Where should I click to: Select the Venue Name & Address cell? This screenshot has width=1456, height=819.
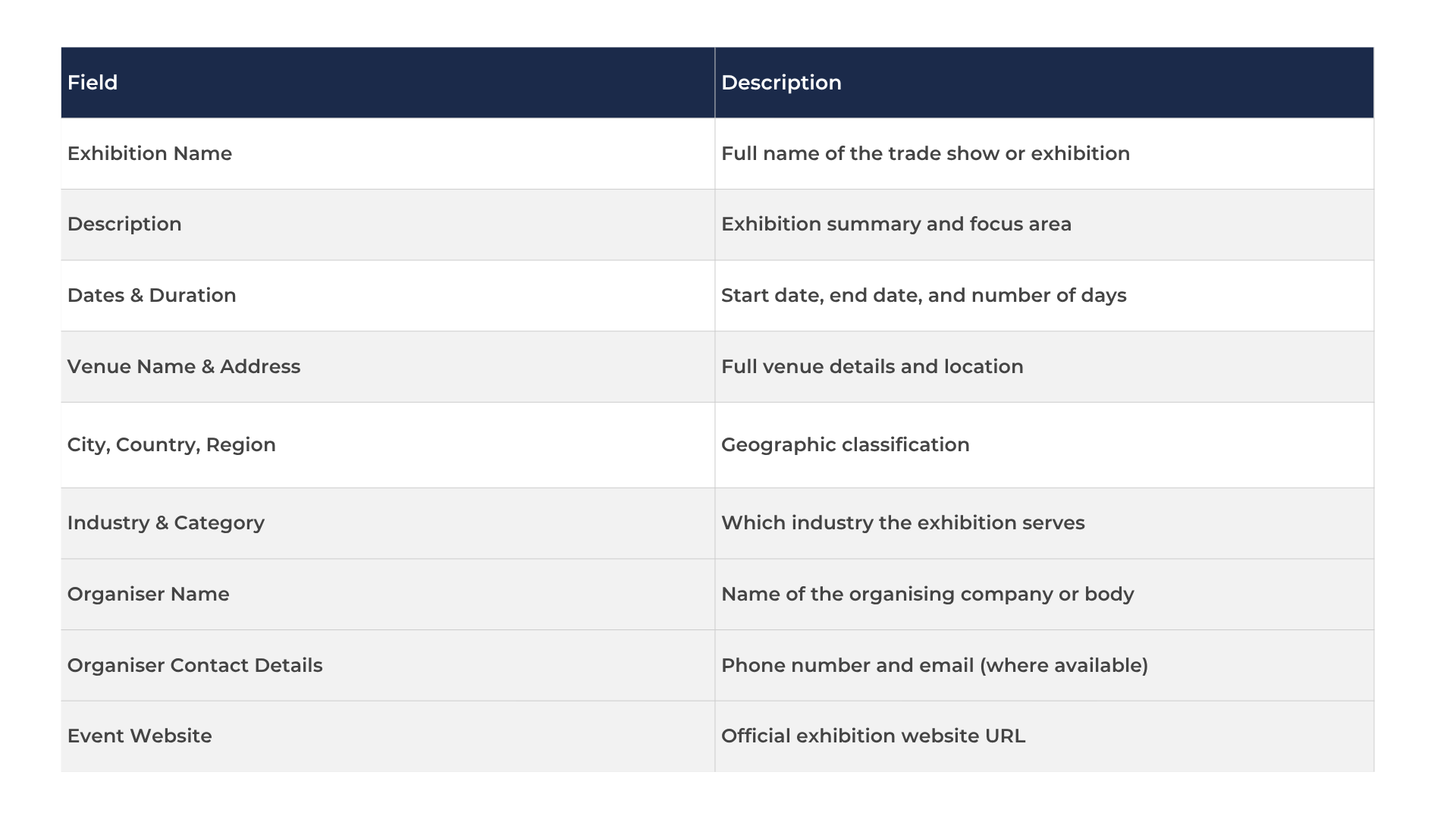coord(184,367)
